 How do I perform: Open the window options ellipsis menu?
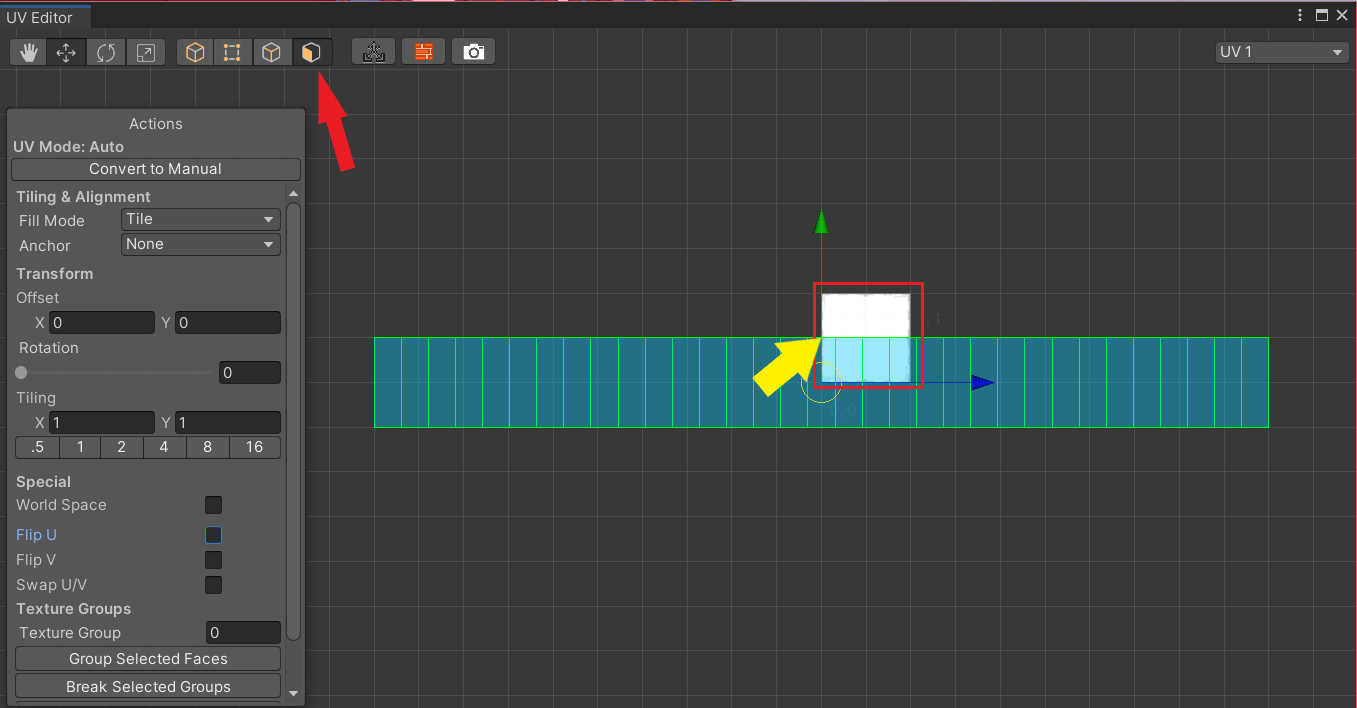(x=1298, y=15)
